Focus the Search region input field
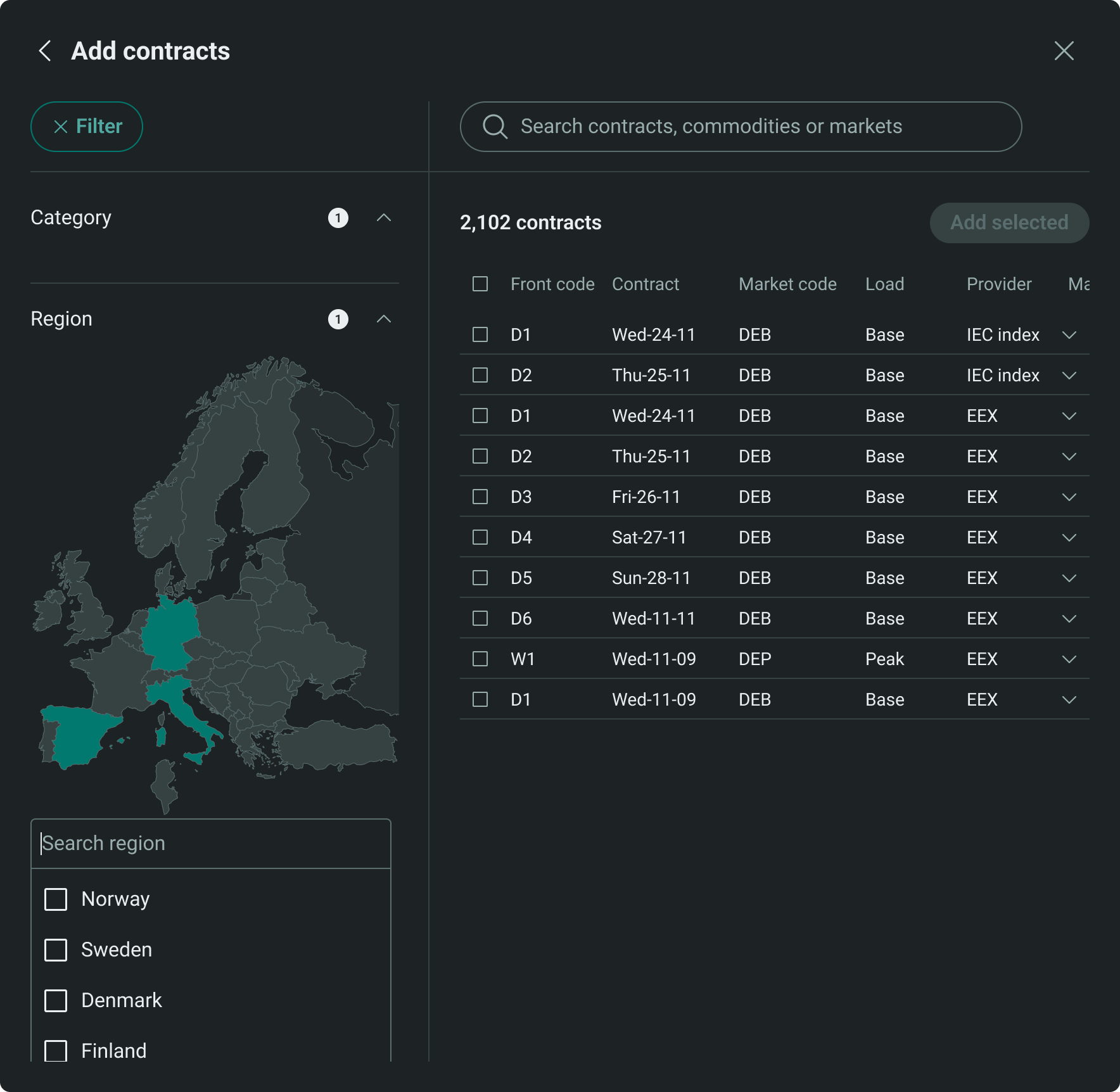The width and height of the screenshot is (1120, 1092). point(211,844)
